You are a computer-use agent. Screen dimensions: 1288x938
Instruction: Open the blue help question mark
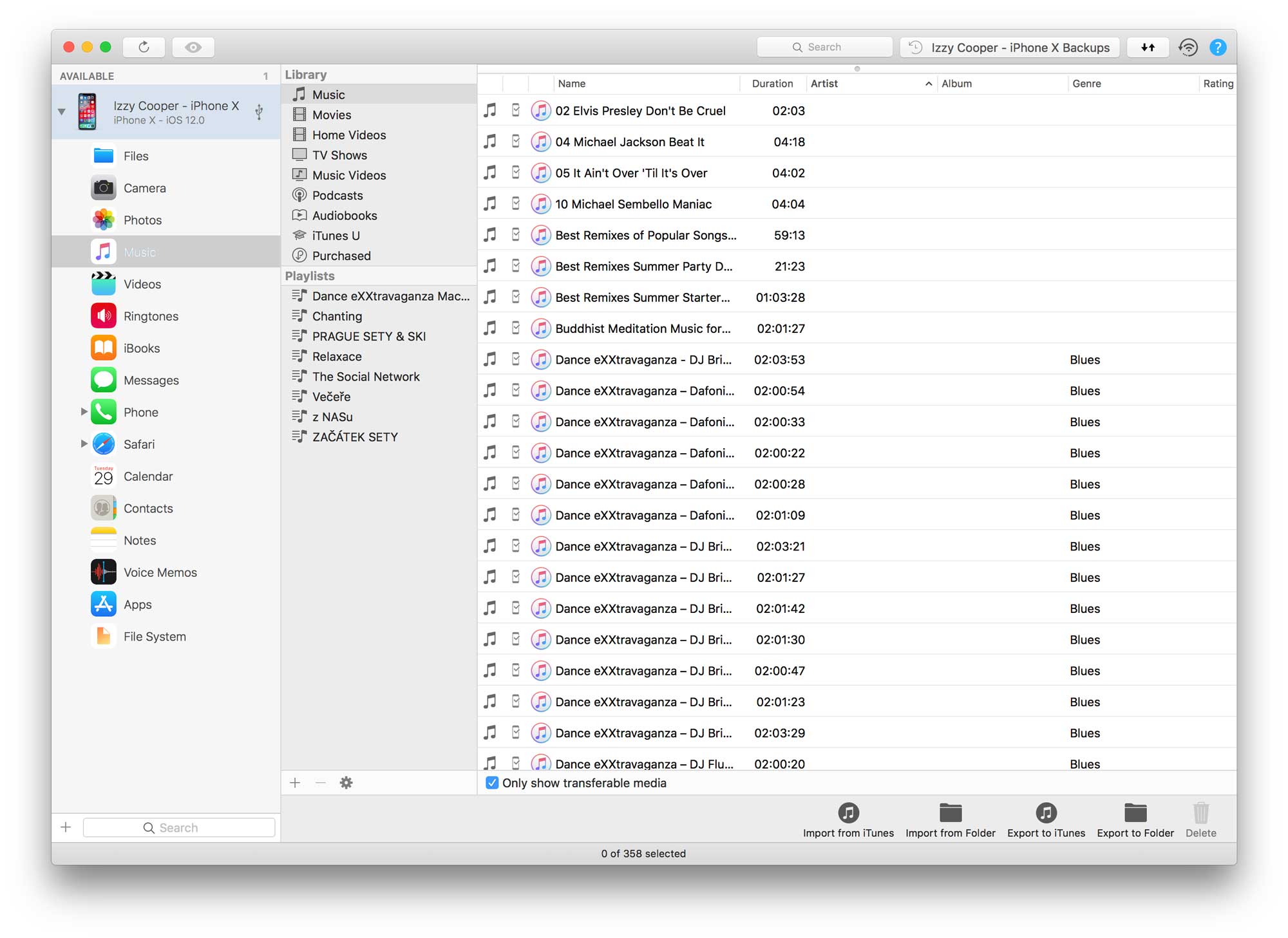1218,47
